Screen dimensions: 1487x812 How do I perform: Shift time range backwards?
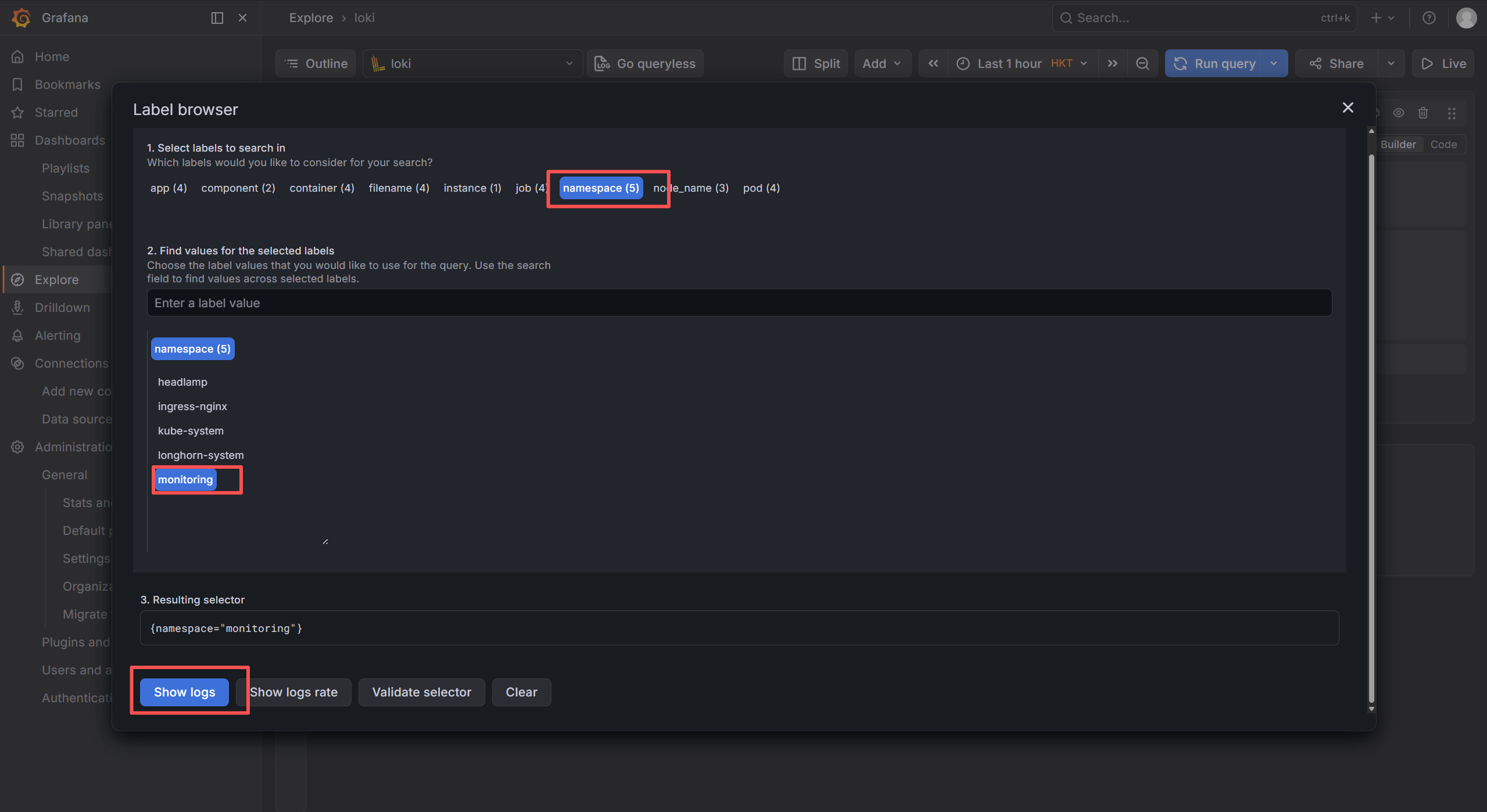(933, 63)
